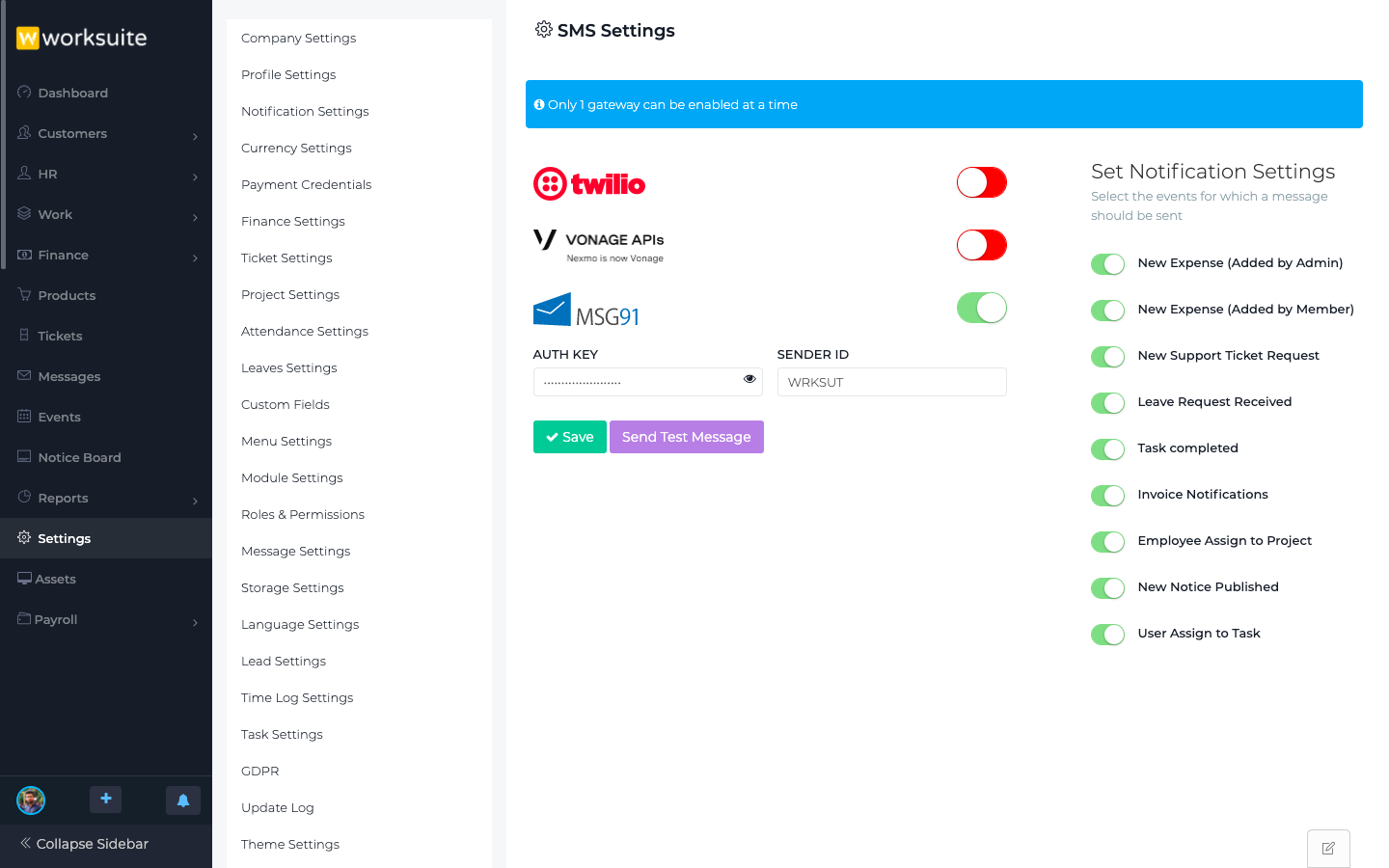The width and height of the screenshot is (1389, 868).
Task: Click the Sender ID input field
Action: coord(891,382)
